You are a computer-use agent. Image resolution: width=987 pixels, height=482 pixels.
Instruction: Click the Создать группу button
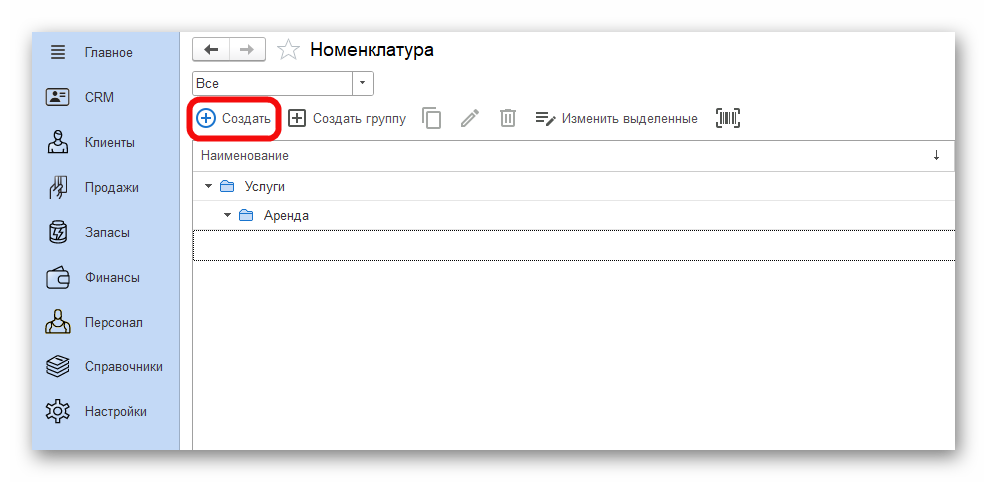[x=347, y=118]
